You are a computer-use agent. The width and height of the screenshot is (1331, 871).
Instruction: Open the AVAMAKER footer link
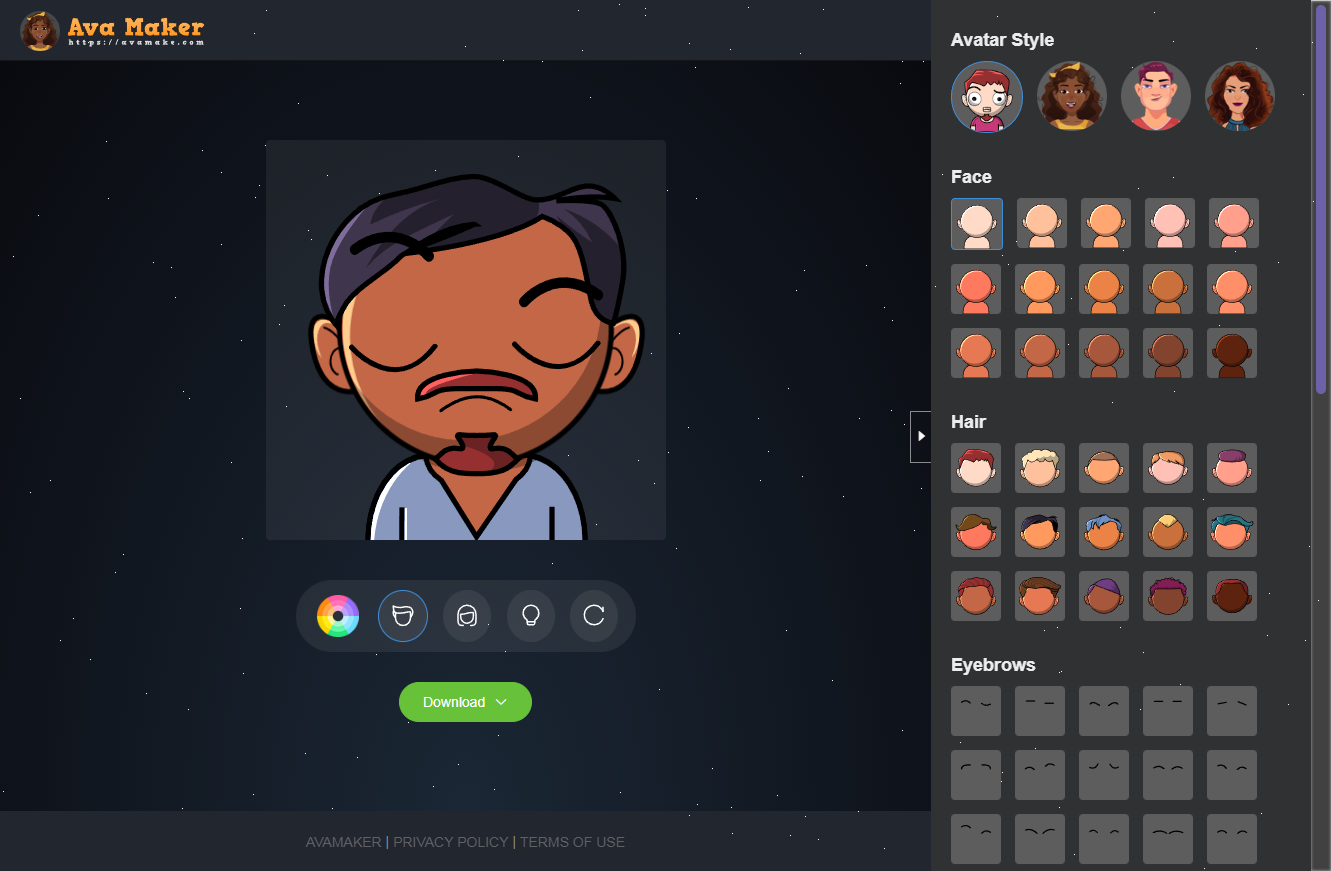[x=343, y=842]
